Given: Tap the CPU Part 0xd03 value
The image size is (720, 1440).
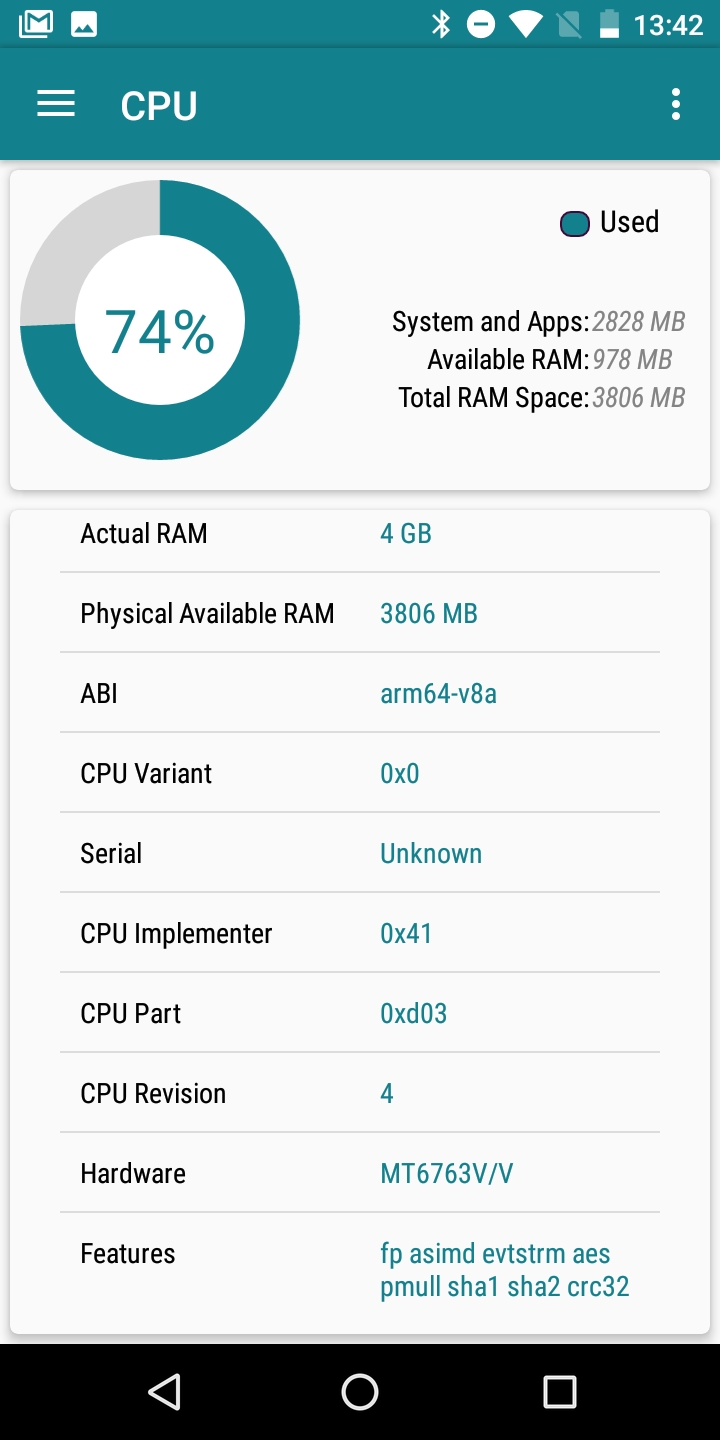Looking at the screenshot, I should [413, 1014].
